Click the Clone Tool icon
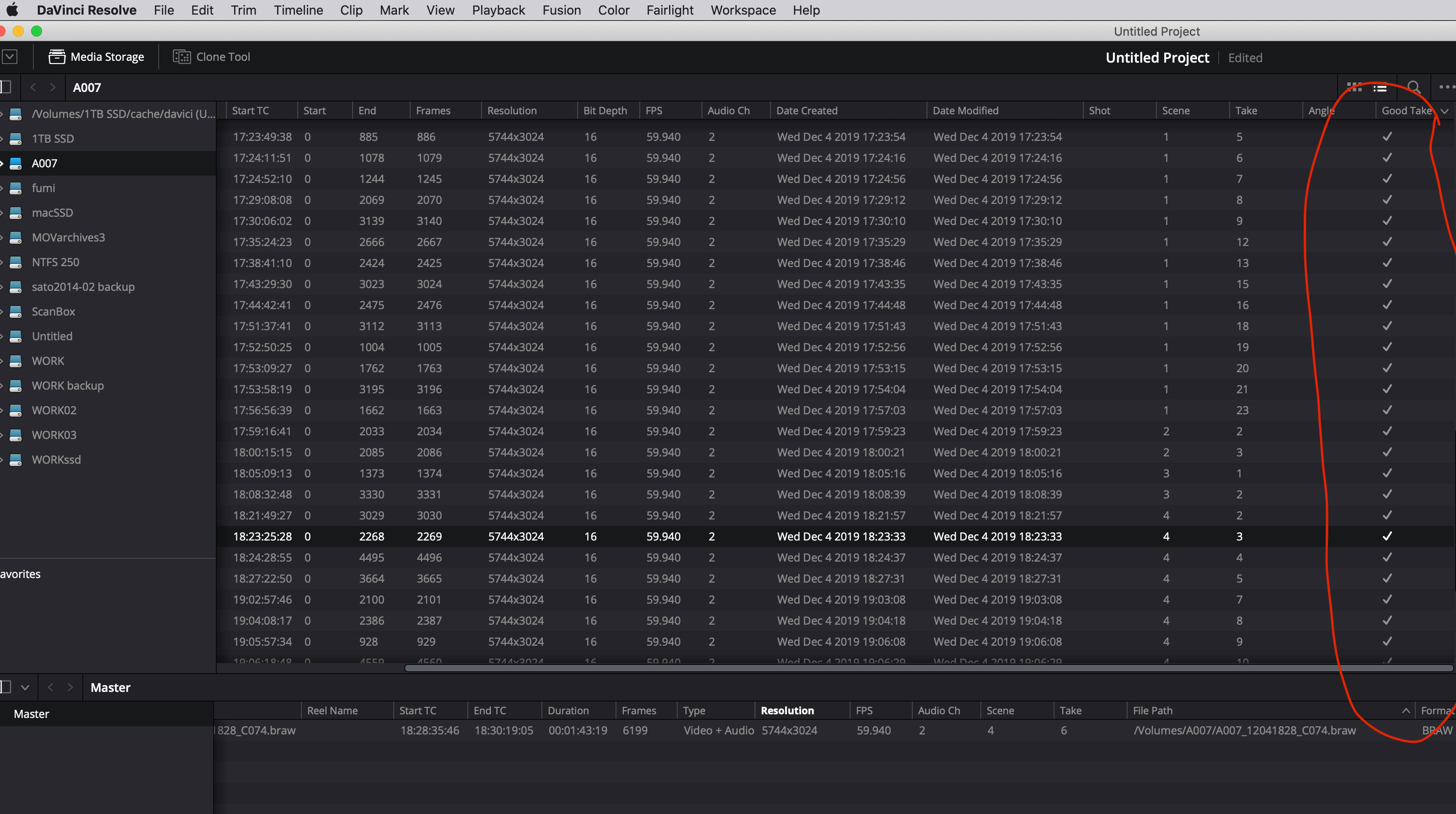 [x=182, y=57]
